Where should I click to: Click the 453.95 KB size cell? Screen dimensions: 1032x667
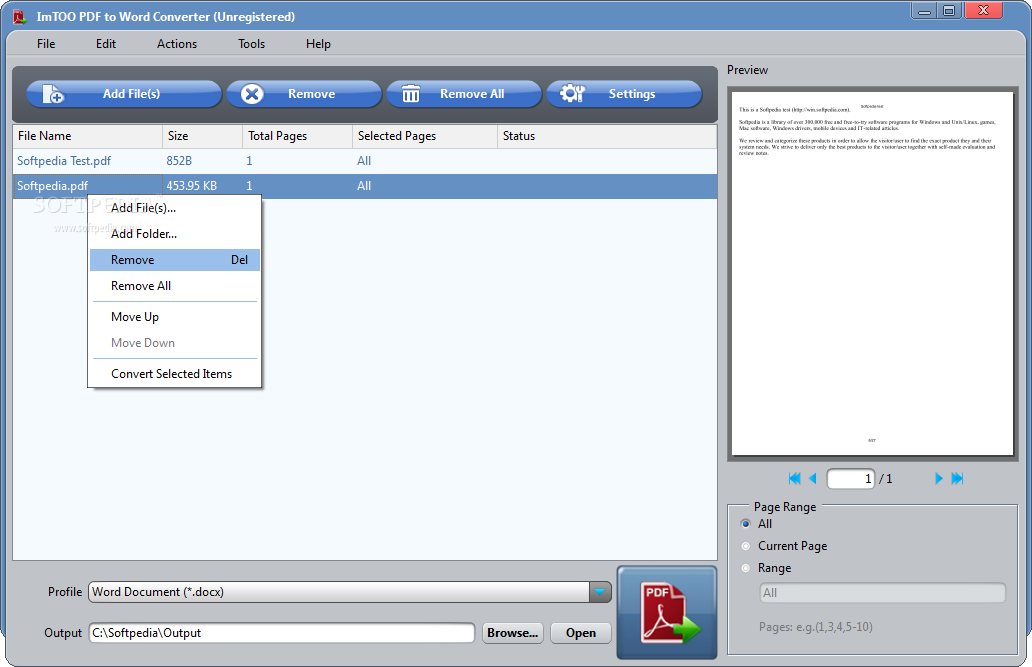pos(192,186)
